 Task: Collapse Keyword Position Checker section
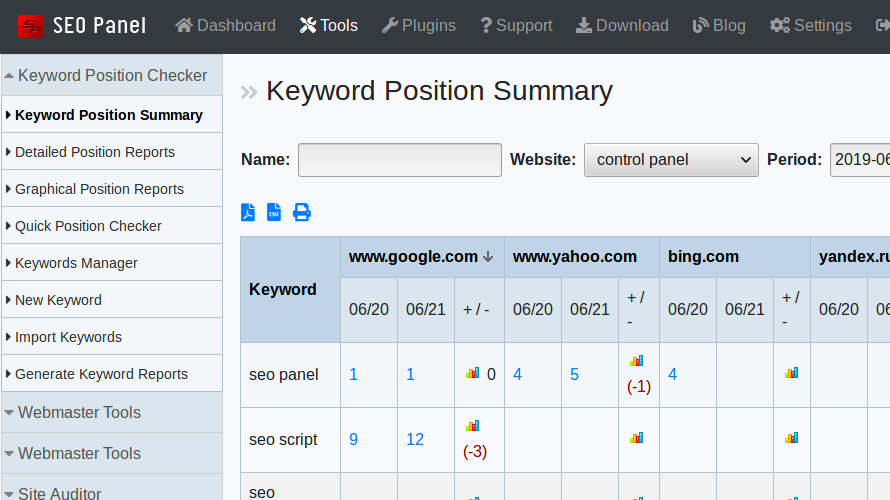(x=111, y=75)
